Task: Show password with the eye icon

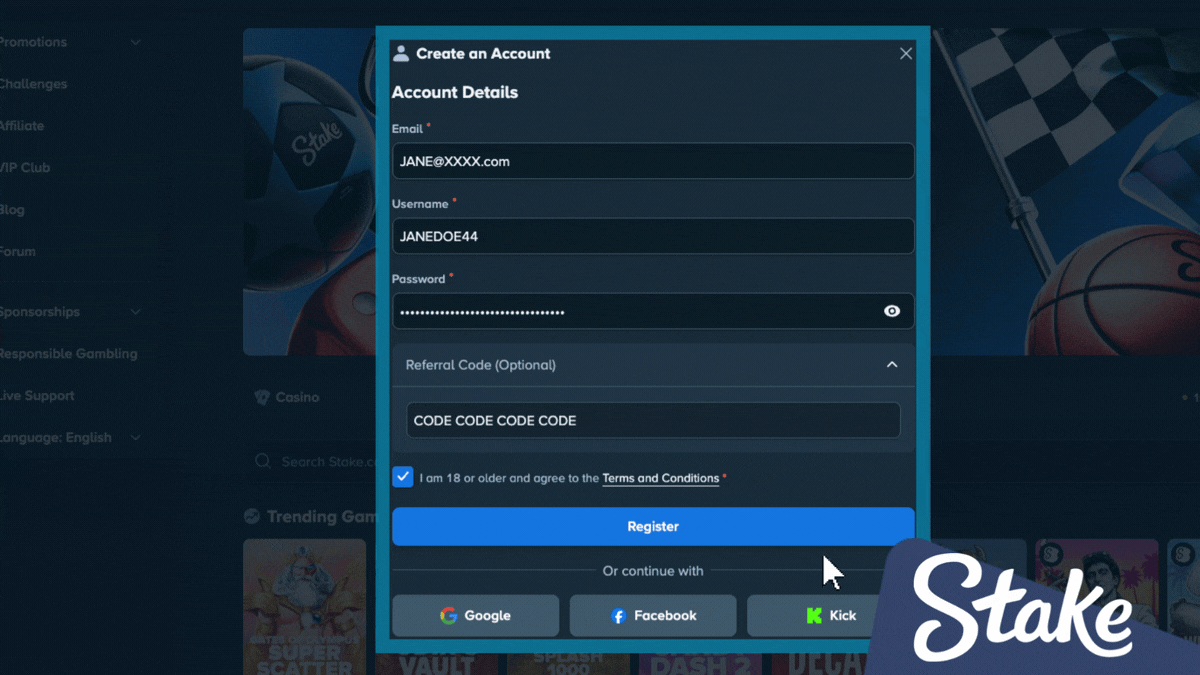Action: [x=892, y=312]
